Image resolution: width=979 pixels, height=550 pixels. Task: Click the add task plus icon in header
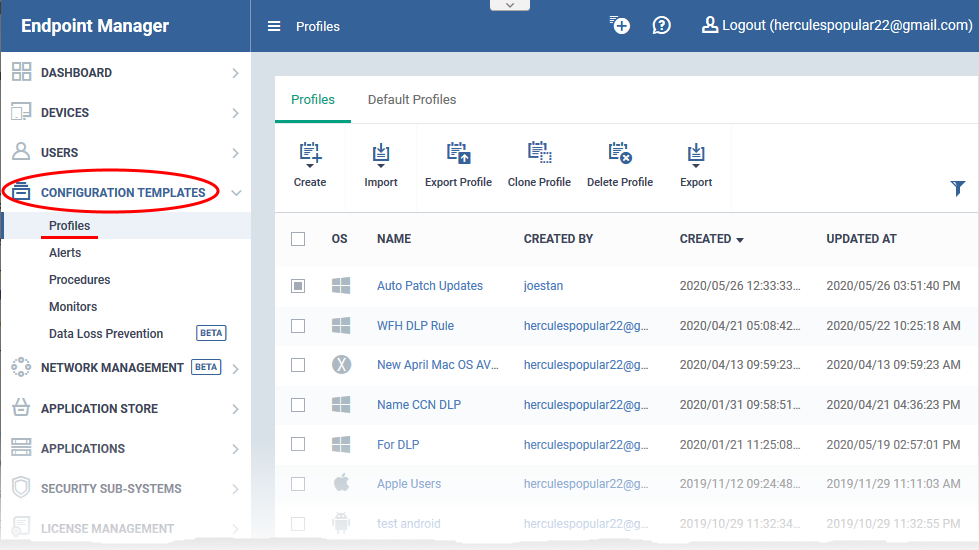point(619,25)
